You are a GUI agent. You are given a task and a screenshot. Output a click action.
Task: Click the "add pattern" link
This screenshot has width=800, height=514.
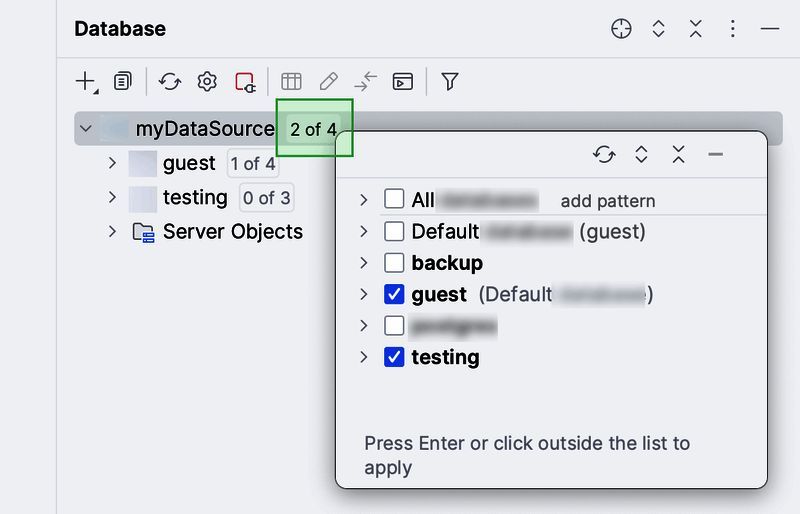[607, 201]
